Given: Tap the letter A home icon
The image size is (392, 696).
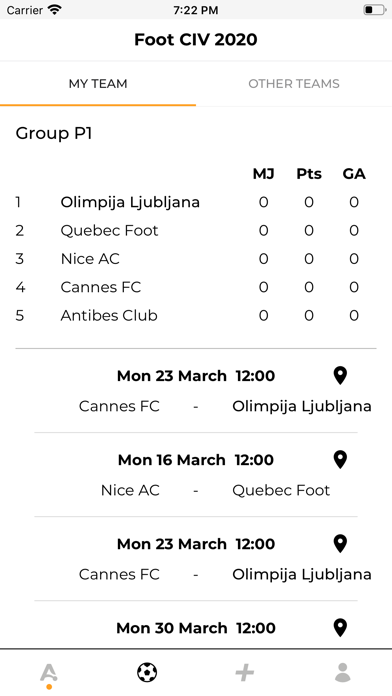Looking at the screenshot, I should coord(49,675).
